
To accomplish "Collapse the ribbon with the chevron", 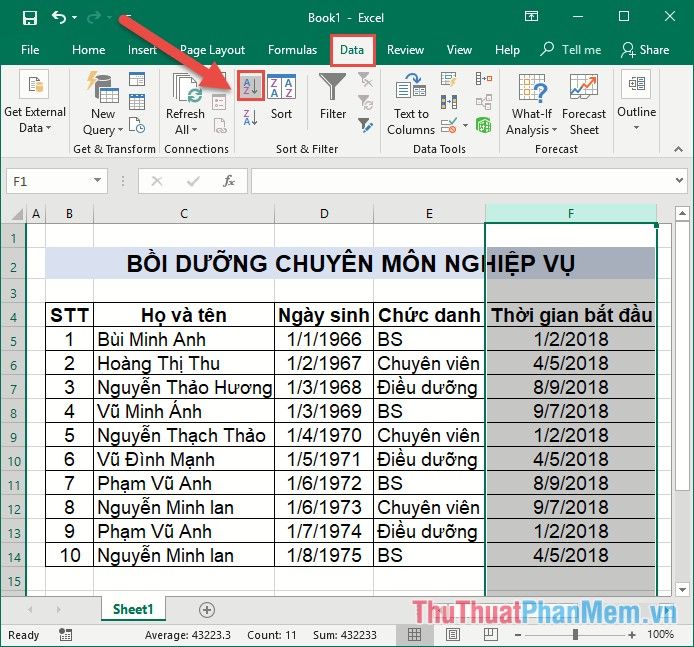I will coord(678,149).
